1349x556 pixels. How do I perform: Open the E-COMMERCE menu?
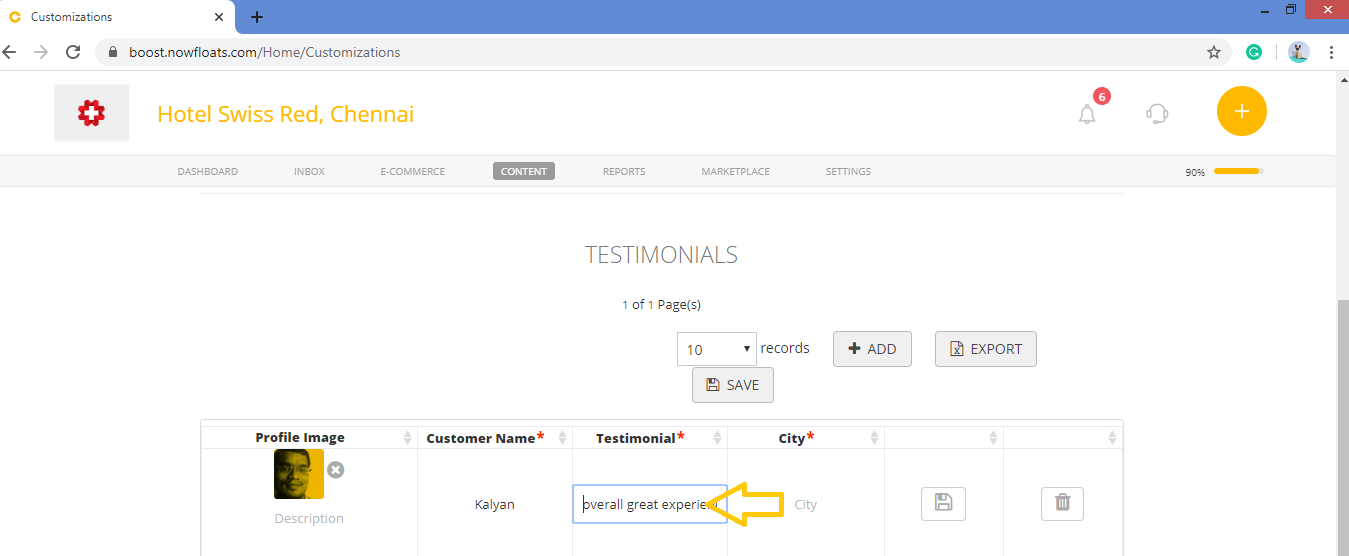413,171
